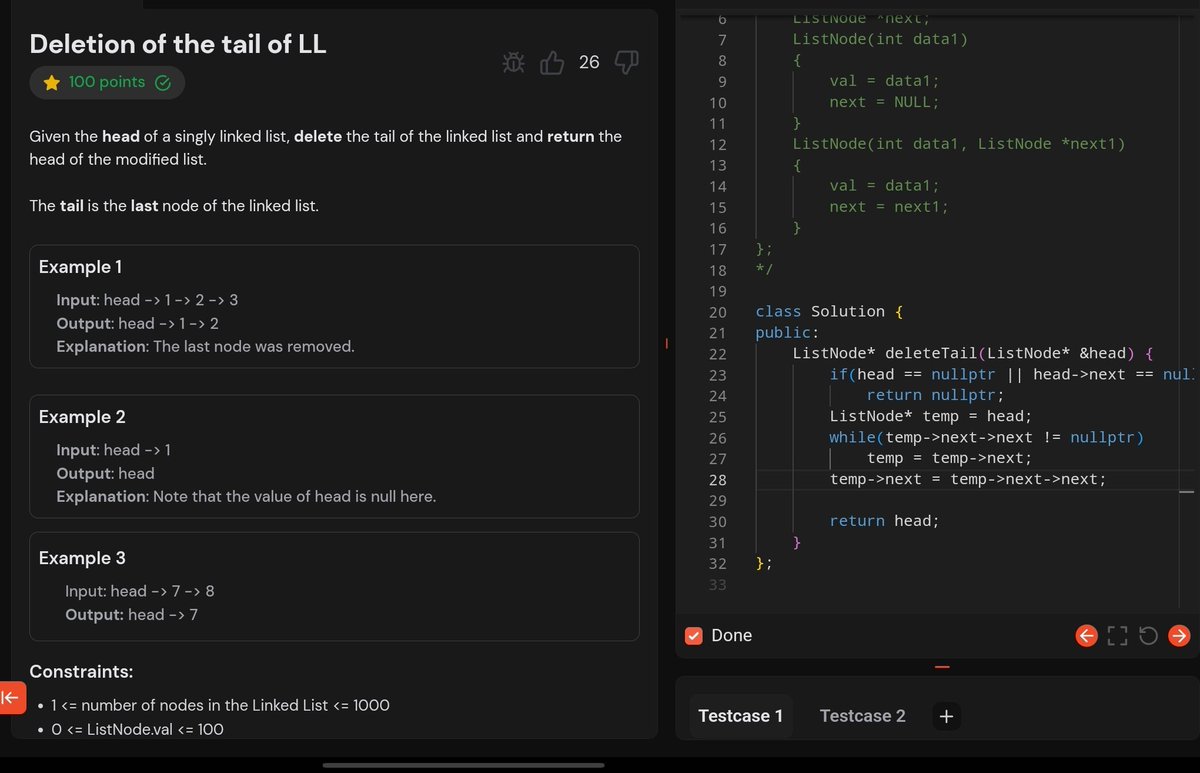Click the return nullptr; statement
The image size is (1200, 773).
click(x=935, y=395)
